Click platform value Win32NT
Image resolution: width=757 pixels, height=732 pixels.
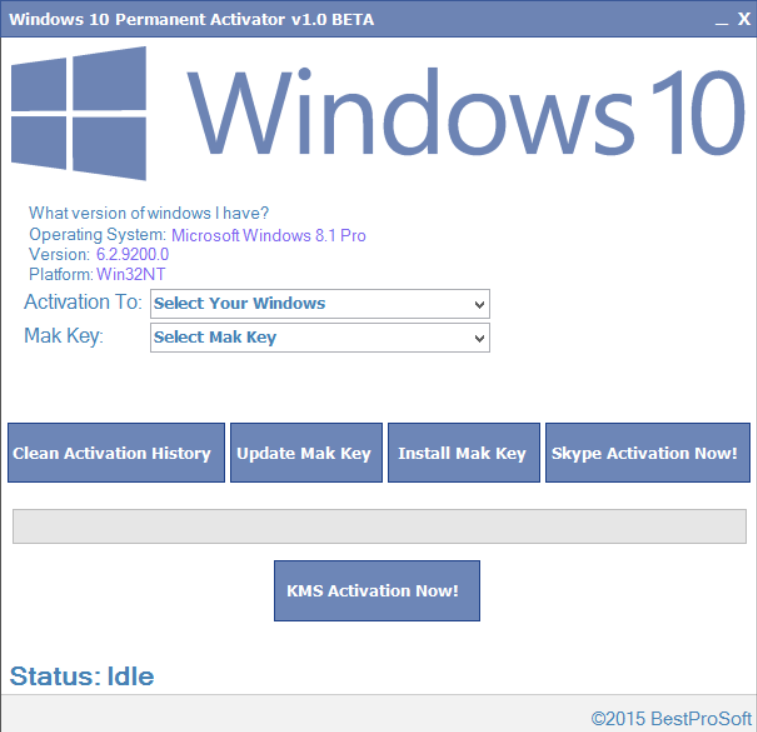[x=131, y=274]
